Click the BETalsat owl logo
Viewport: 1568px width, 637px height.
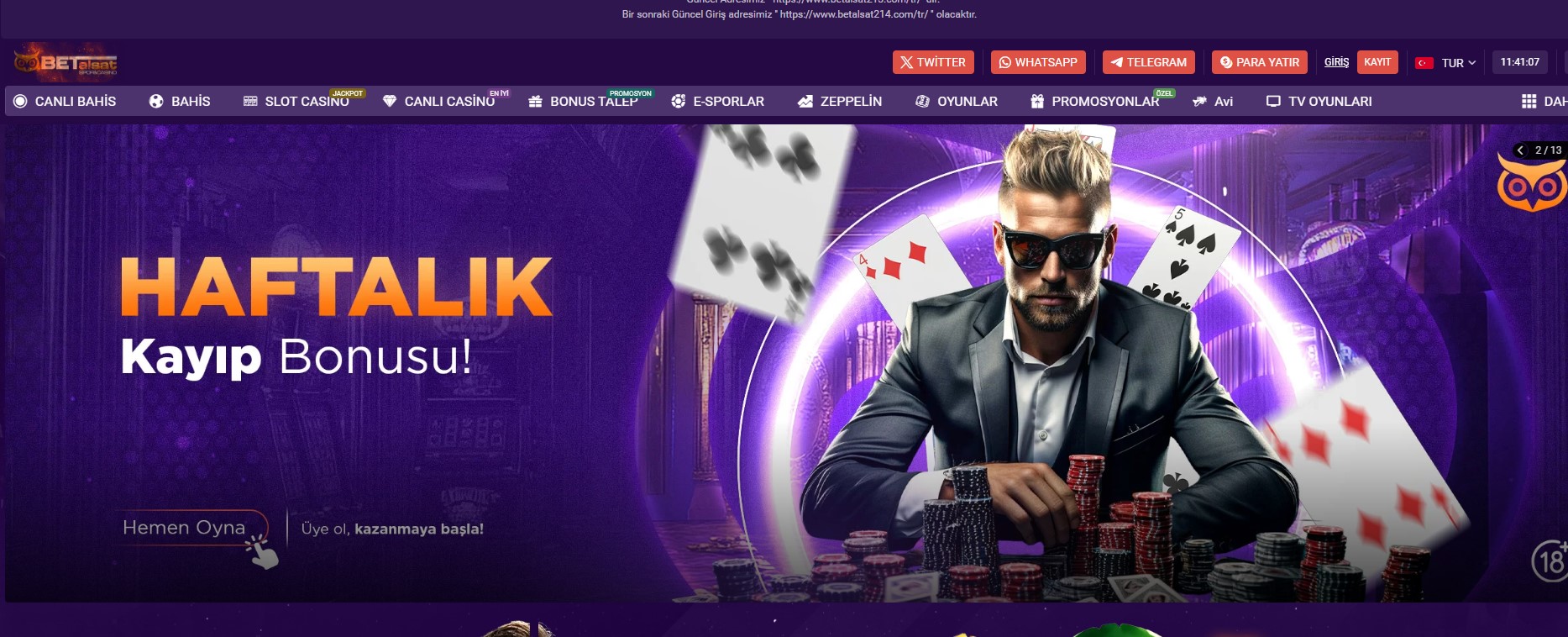point(66,62)
